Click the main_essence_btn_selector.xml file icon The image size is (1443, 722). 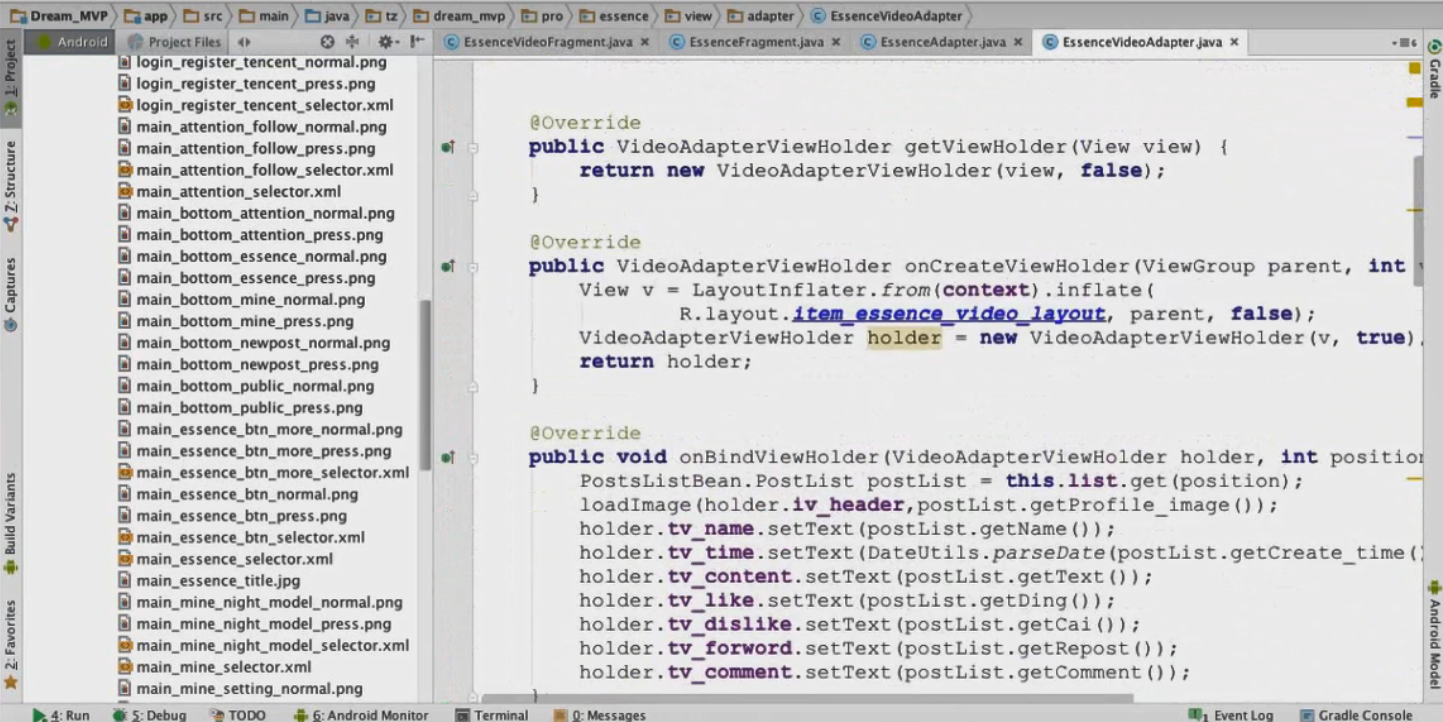(x=125, y=537)
